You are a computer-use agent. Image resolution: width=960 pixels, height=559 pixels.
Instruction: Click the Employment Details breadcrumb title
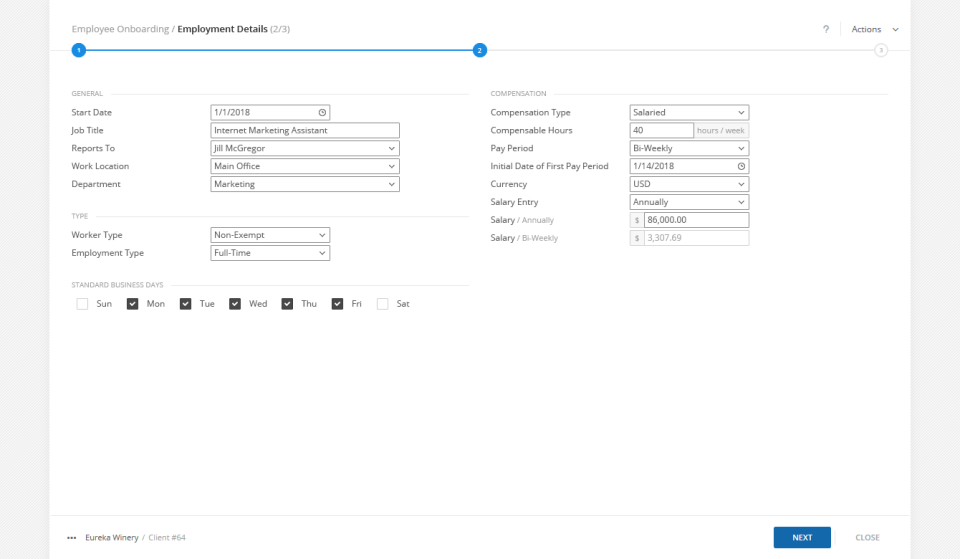point(222,29)
